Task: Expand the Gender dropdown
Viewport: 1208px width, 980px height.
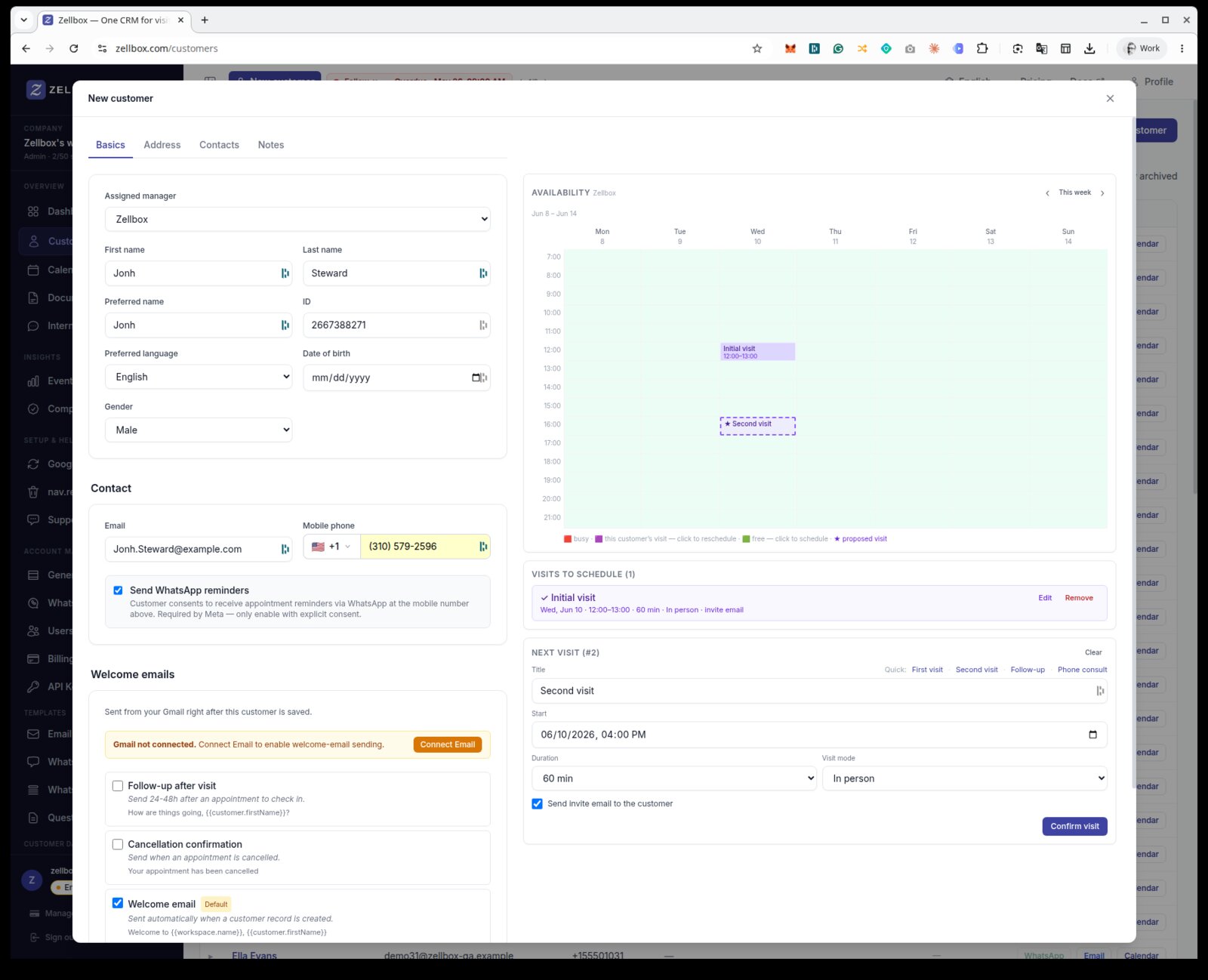Action: [198, 430]
